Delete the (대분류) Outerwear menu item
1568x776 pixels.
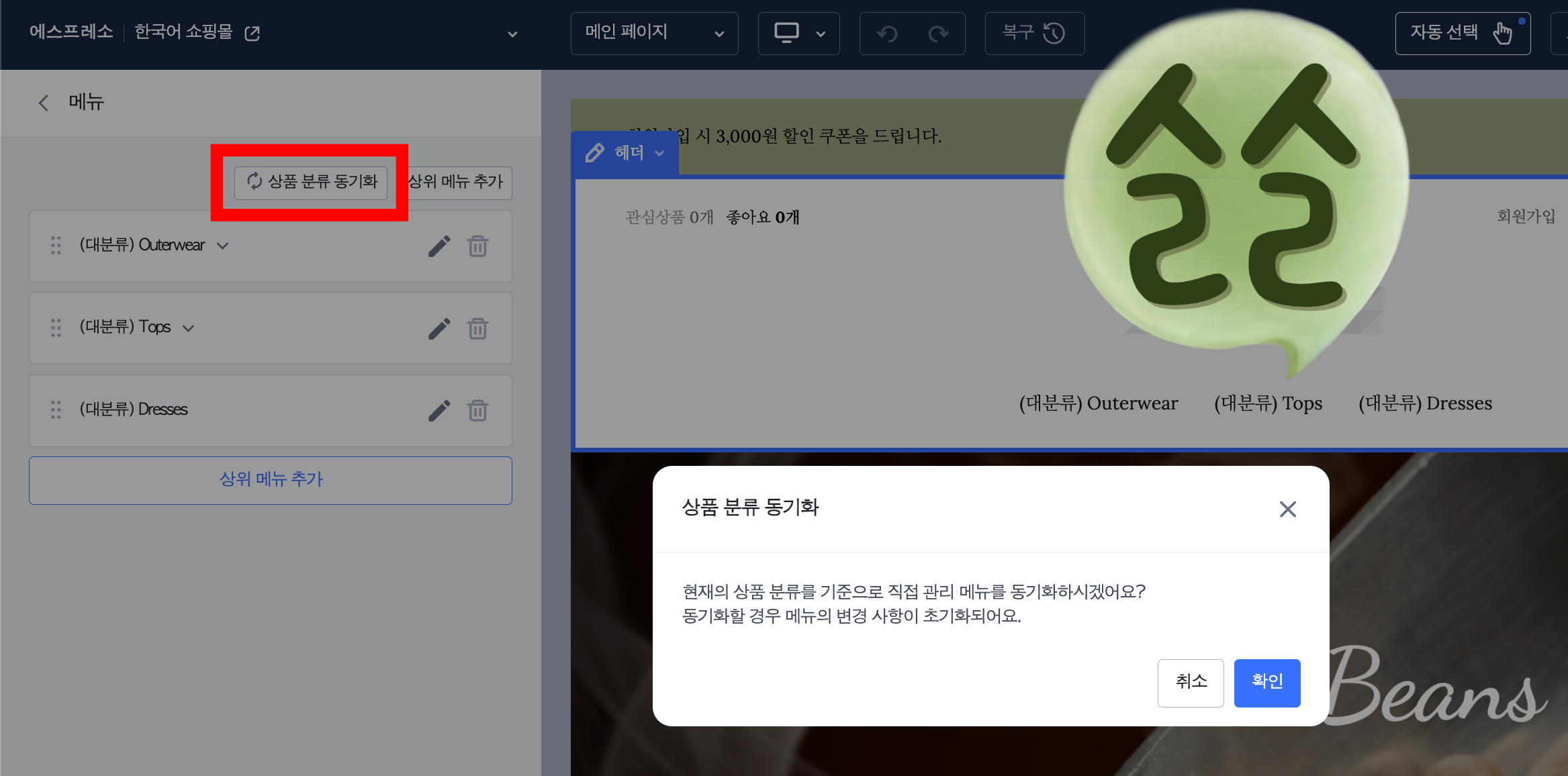point(477,246)
